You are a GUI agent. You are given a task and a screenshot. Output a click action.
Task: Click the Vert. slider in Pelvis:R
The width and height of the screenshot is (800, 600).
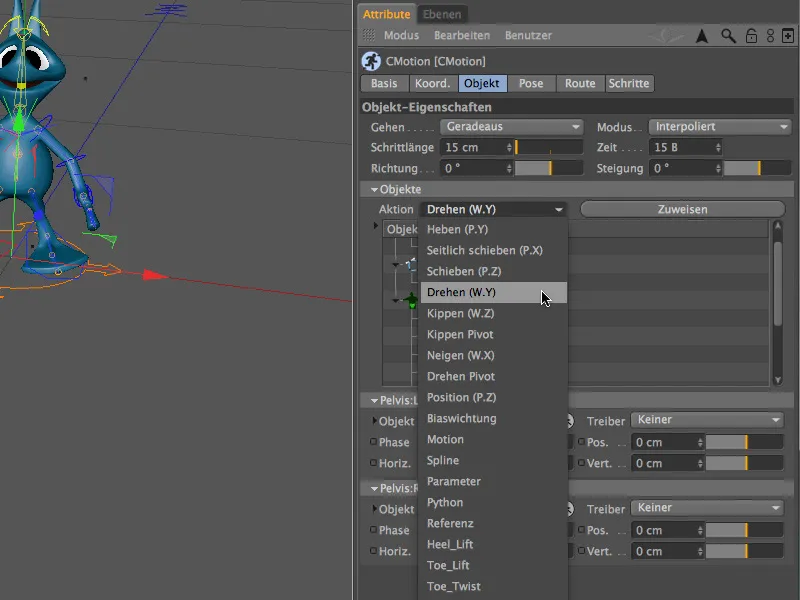tap(745, 551)
